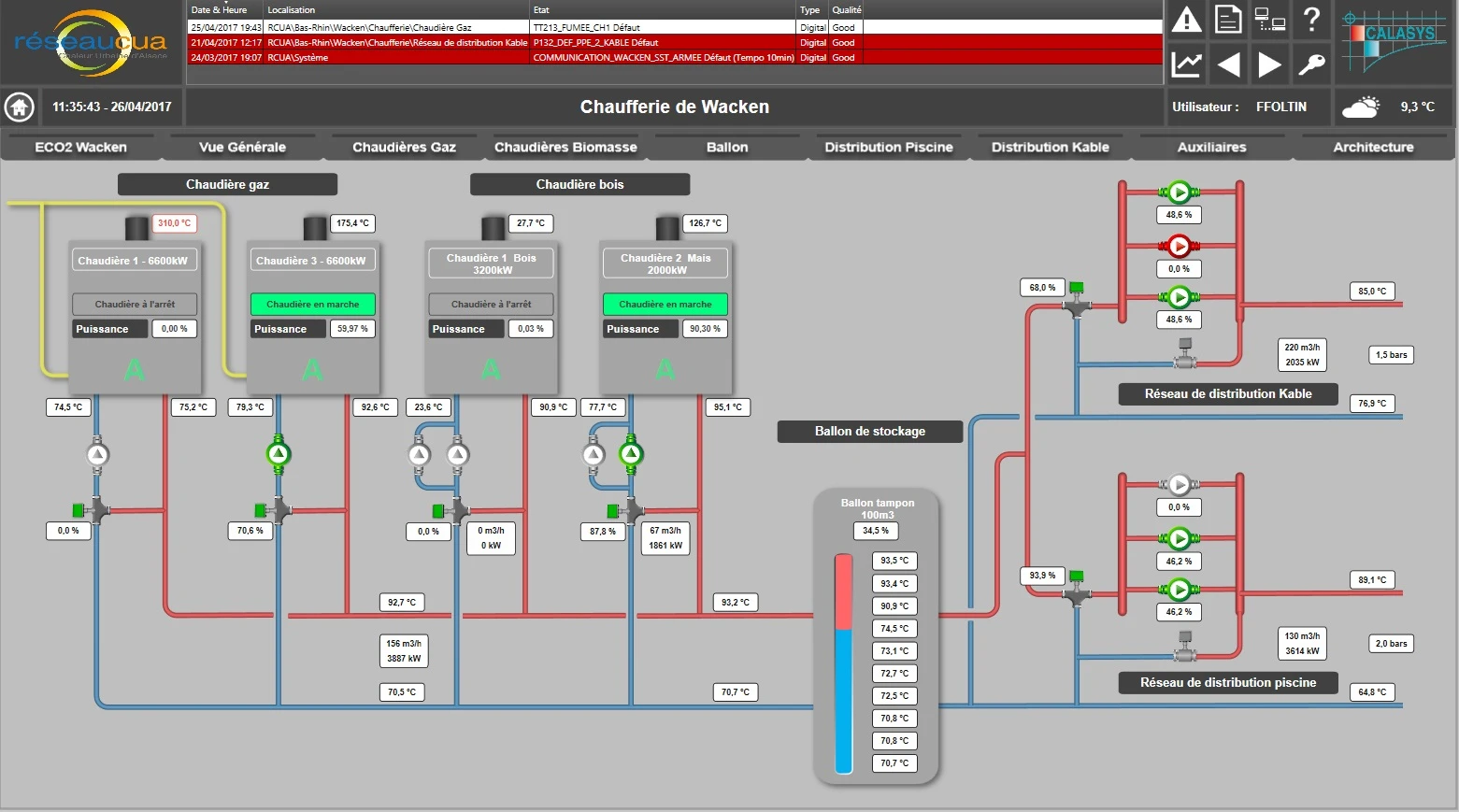Click the weather cloud icon next to 9,3 °C
The image size is (1459, 812).
(1362, 107)
